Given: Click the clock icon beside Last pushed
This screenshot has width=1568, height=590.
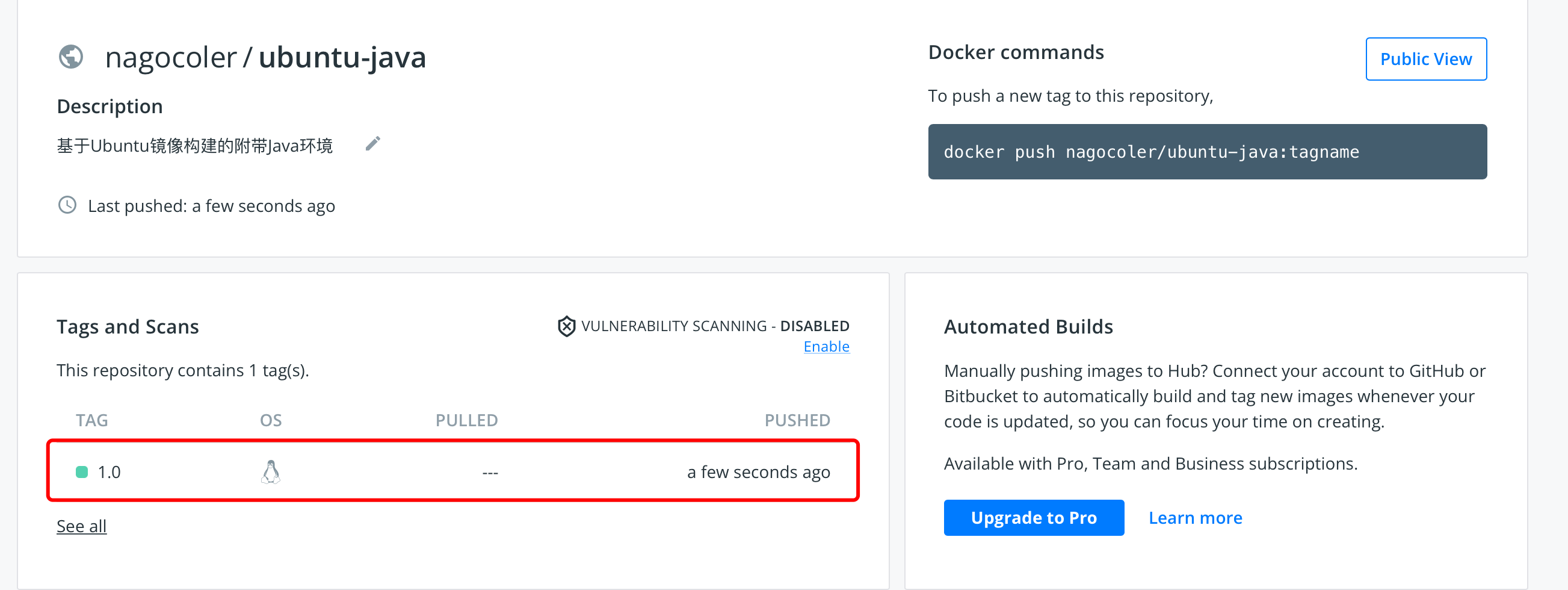Looking at the screenshot, I should click(67, 205).
